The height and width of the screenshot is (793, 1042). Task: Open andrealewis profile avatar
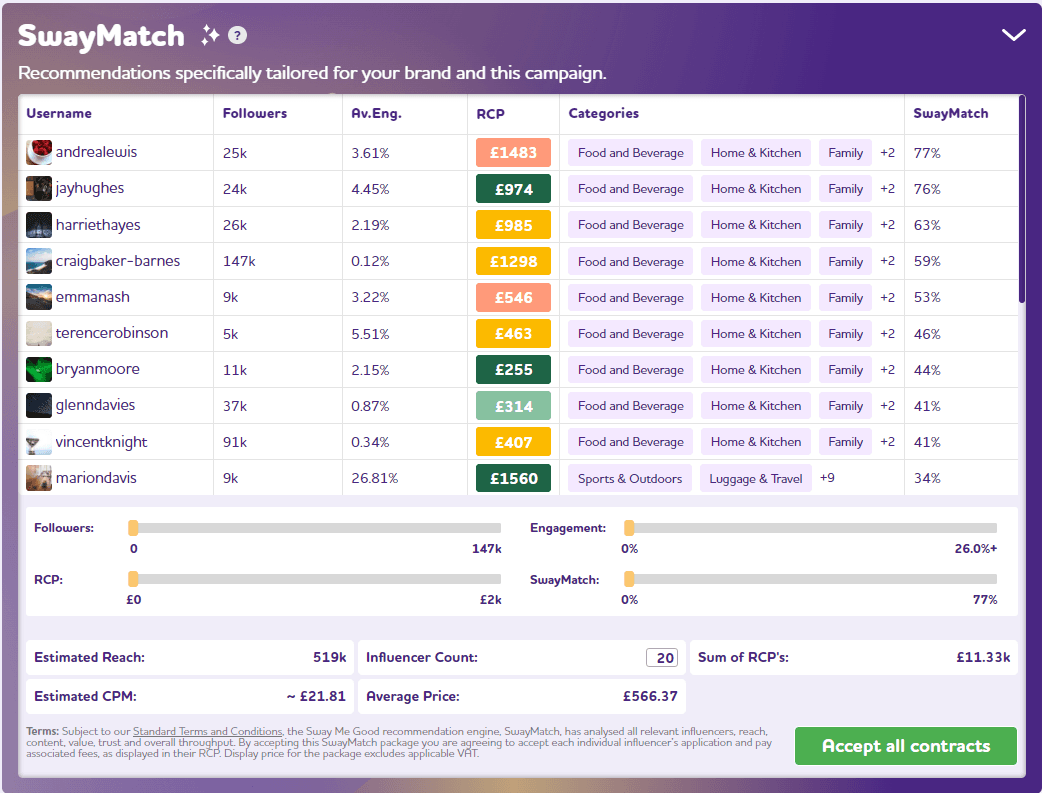39,152
